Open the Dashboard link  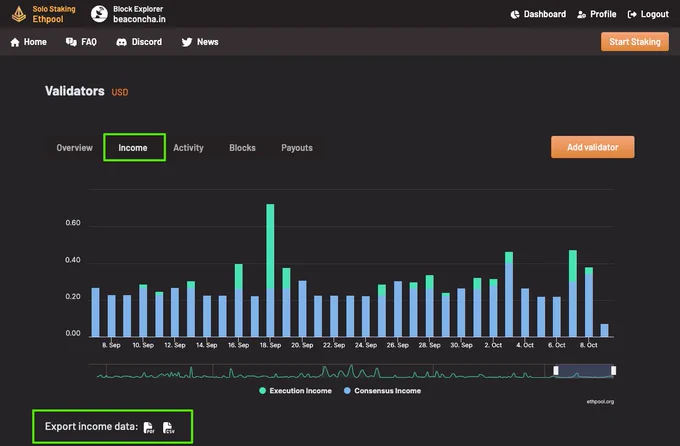click(x=538, y=14)
